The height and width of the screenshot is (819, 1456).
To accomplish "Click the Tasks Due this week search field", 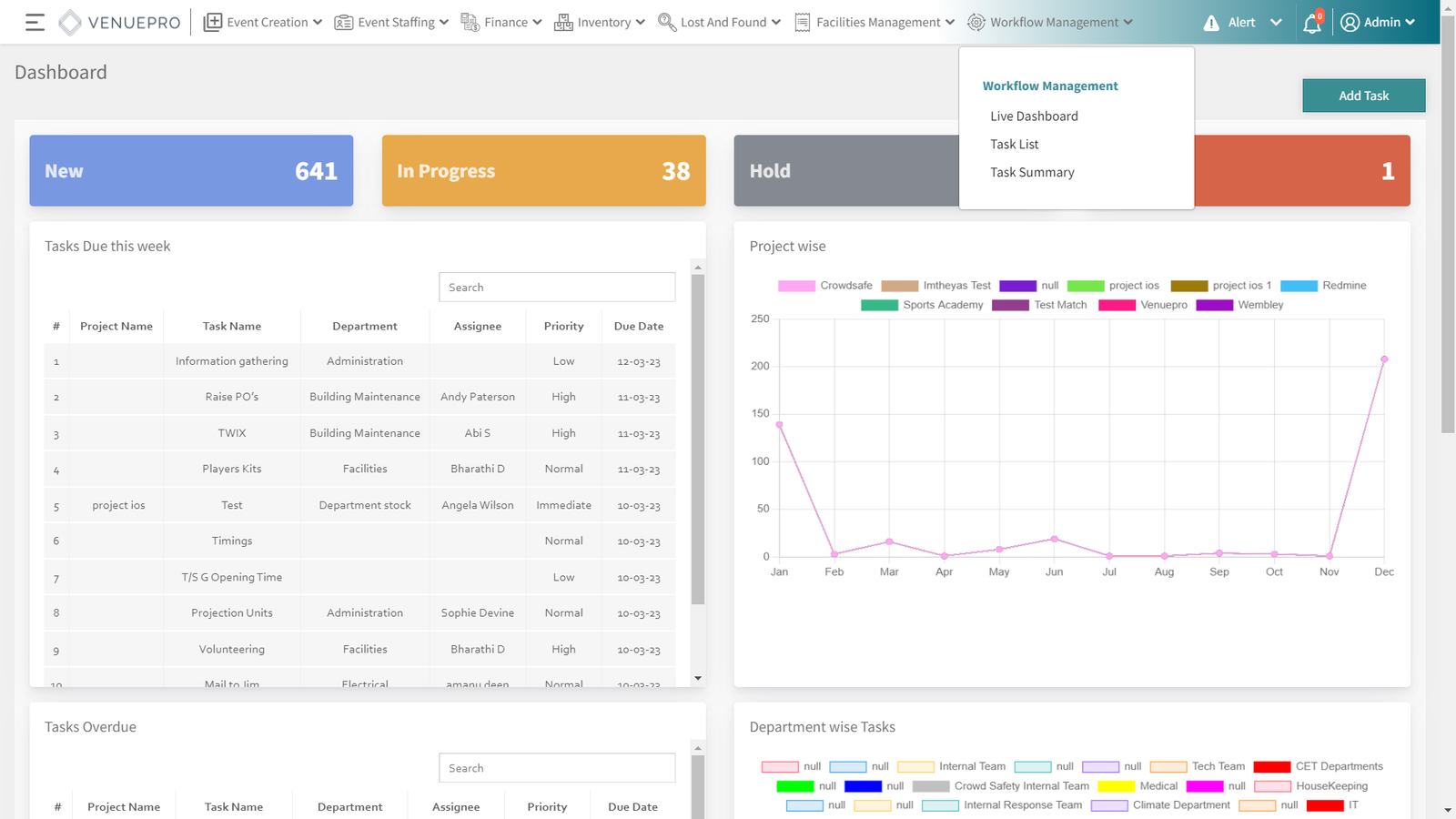I will [x=556, y=288].
